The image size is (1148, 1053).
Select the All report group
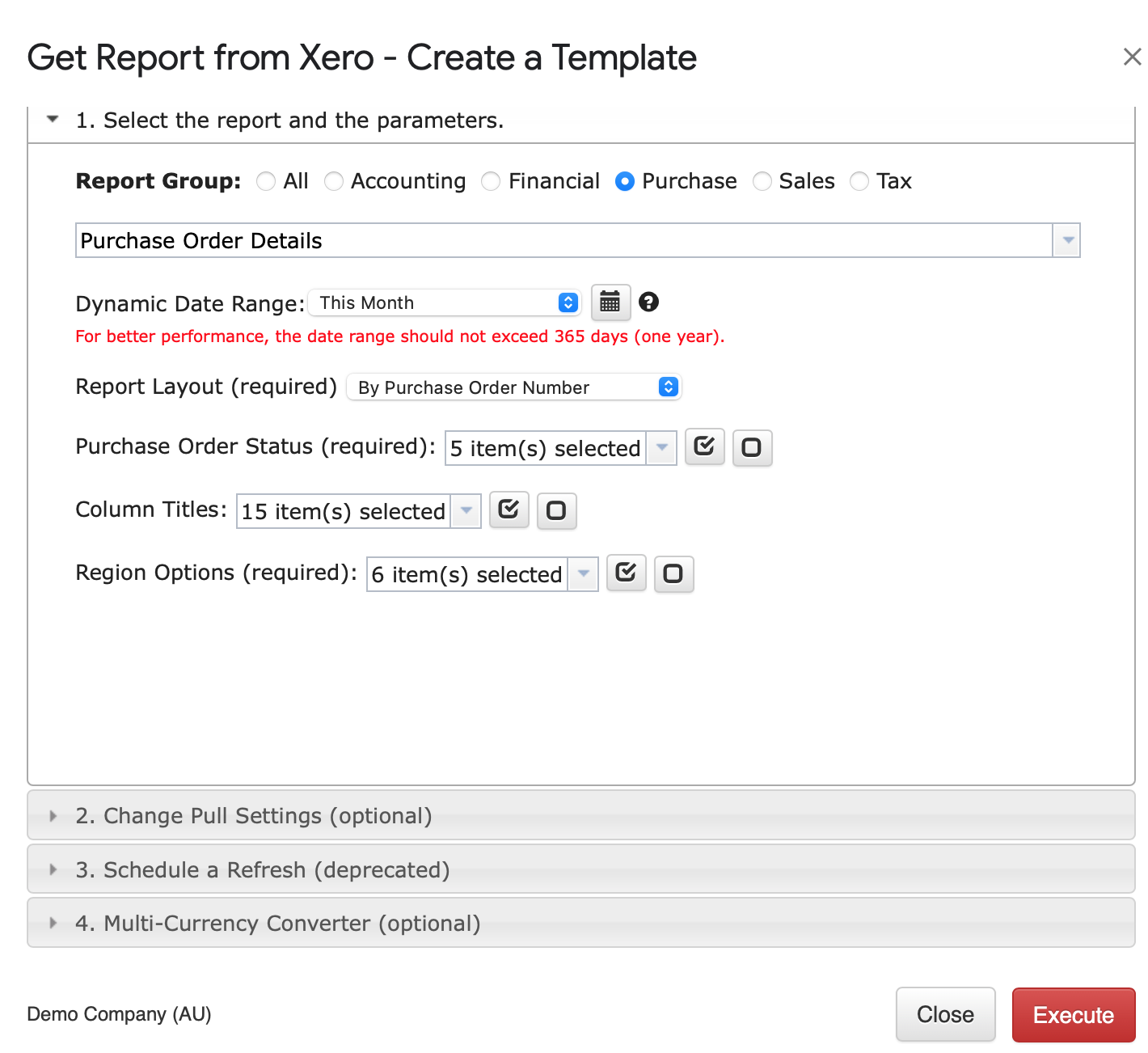[x=266, y=181]
